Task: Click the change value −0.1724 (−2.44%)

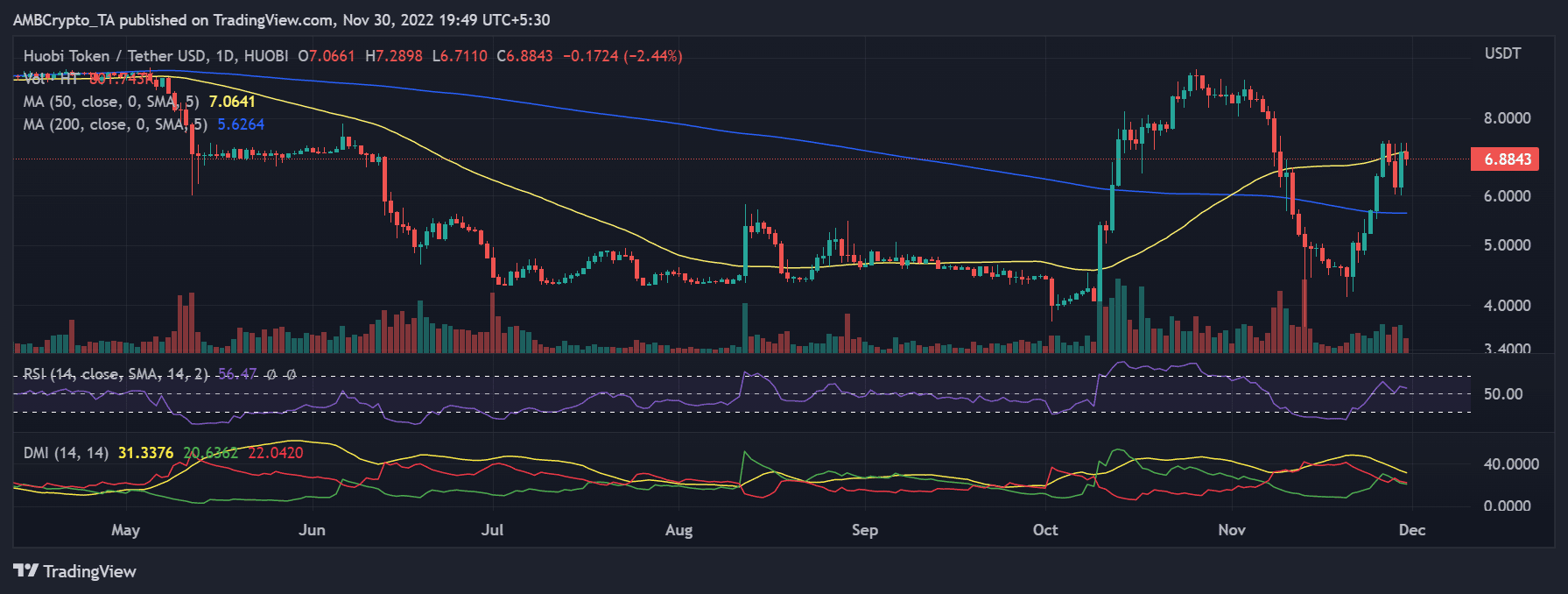Action: point(622,56)
